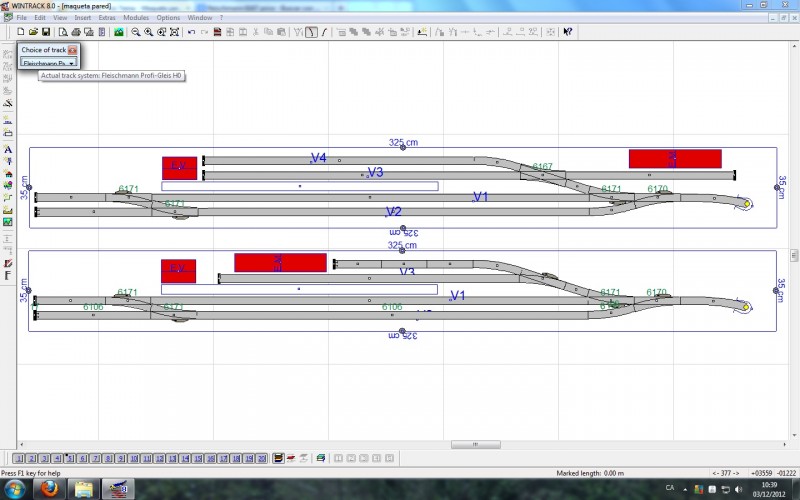Screen dimensions: 800x500
Task: Select the 'F' tool in left sidebar
Action: (8, 276)
